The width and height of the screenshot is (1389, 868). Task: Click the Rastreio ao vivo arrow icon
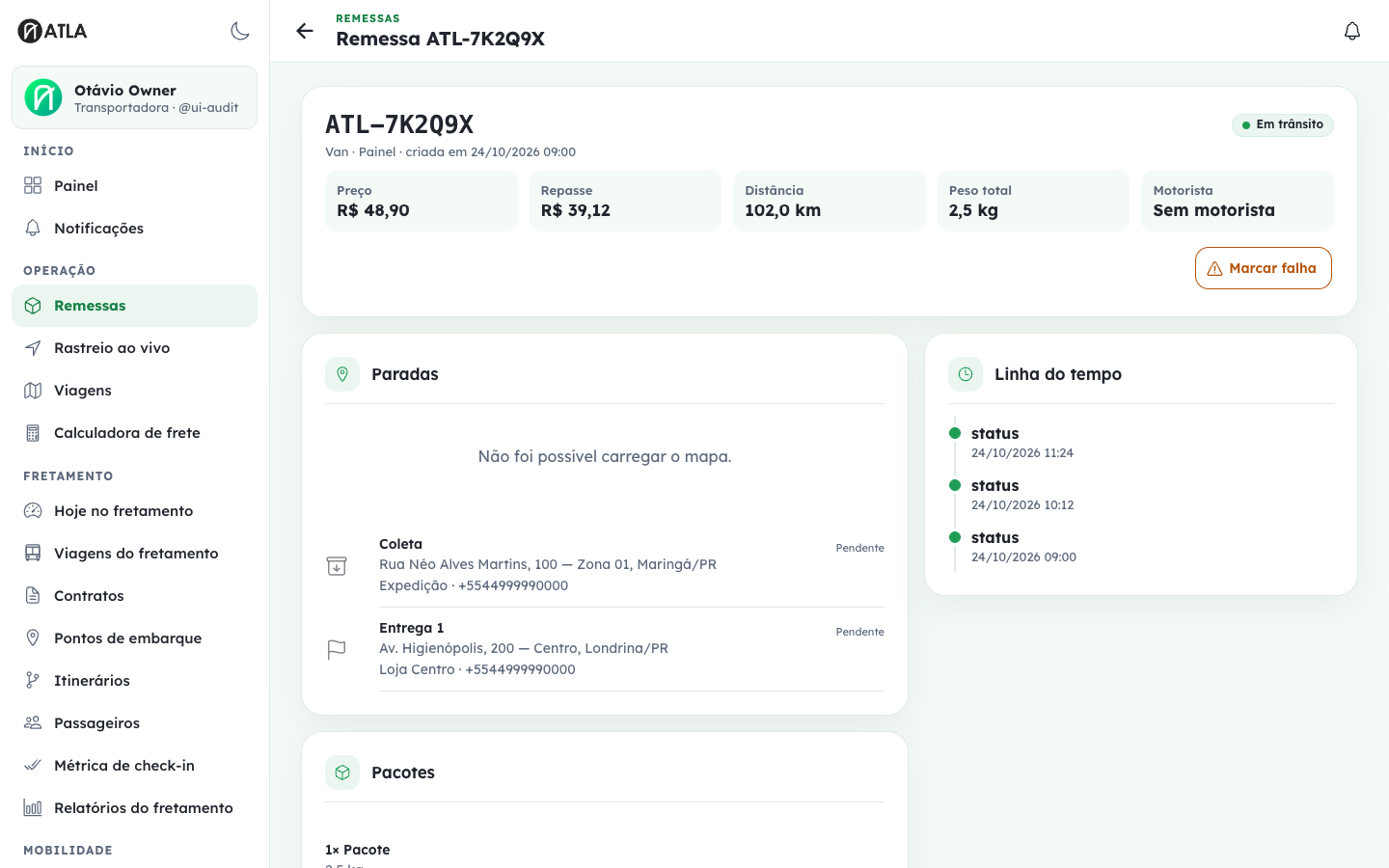pyautogui.click(x=33, y=348)
